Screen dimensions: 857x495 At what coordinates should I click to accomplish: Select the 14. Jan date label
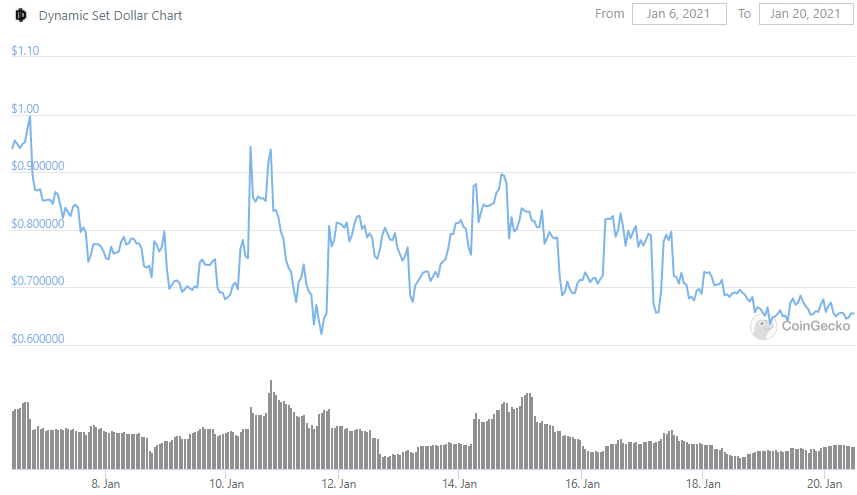pos(460,484)
